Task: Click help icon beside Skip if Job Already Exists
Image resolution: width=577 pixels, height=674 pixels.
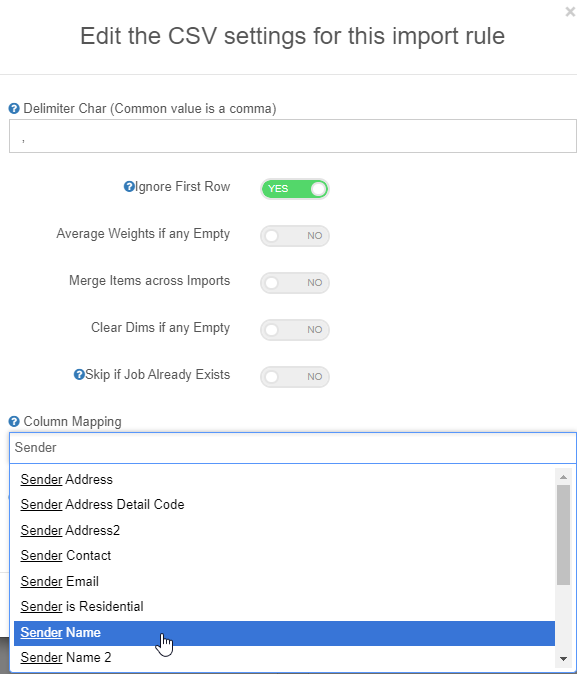Action: click(79, 374)
